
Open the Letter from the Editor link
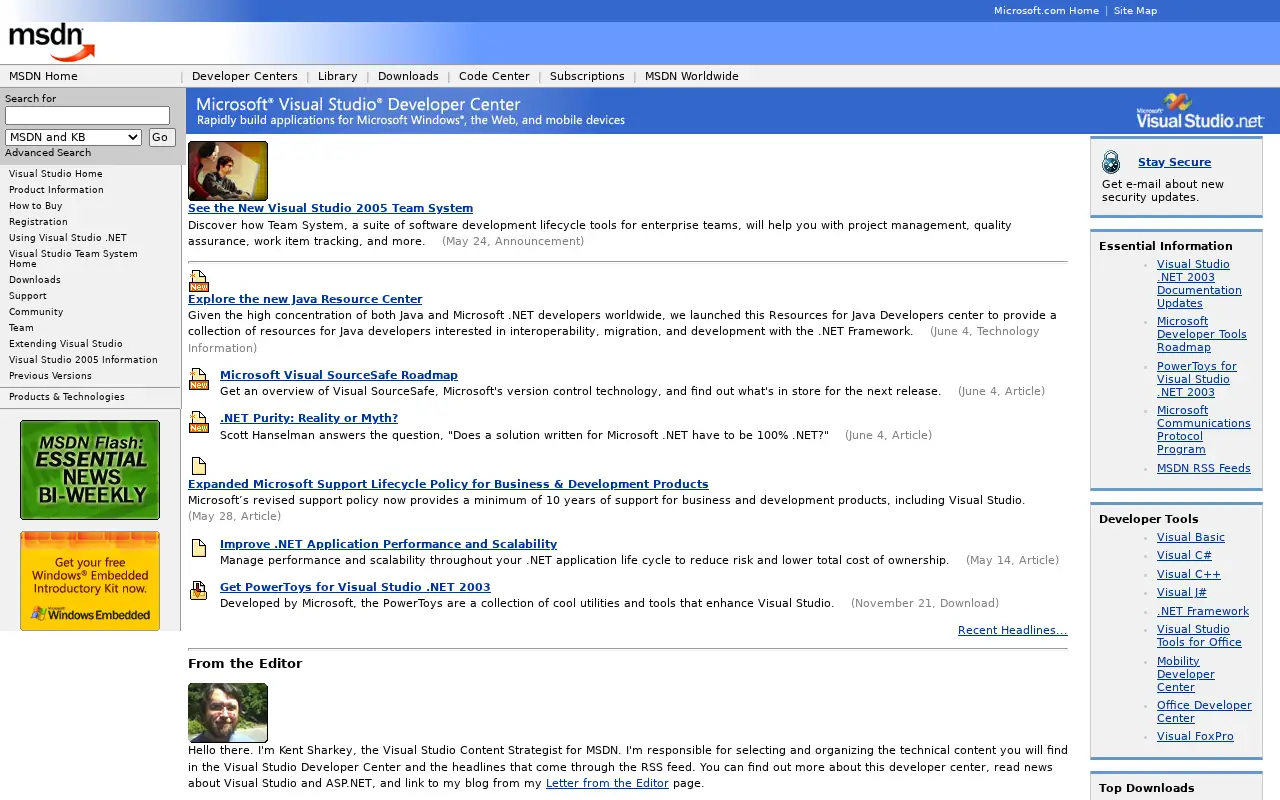[607, 783]
